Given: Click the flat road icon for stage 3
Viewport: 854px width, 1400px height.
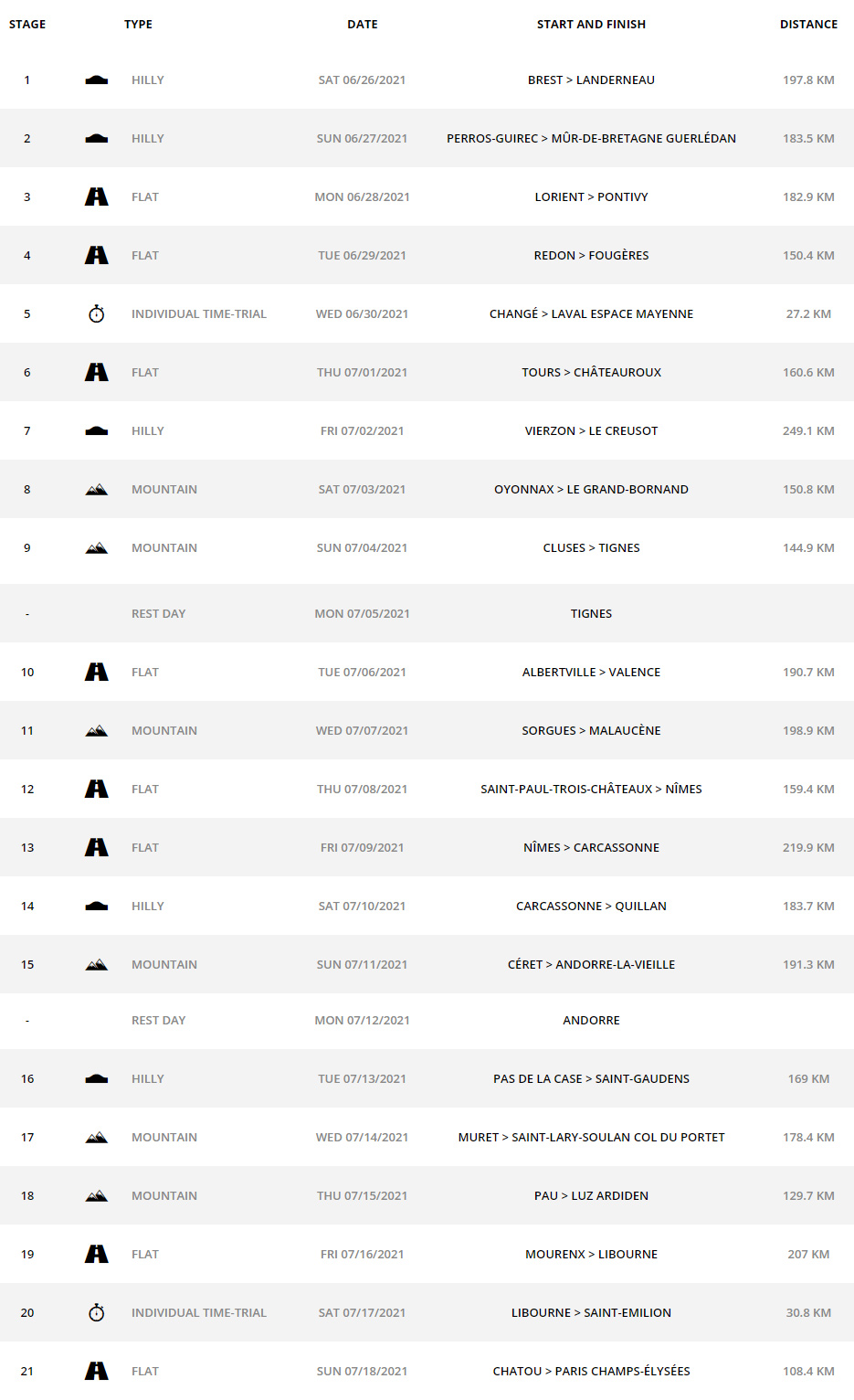Looking at the screenshot, I should (x=96, y=196).
